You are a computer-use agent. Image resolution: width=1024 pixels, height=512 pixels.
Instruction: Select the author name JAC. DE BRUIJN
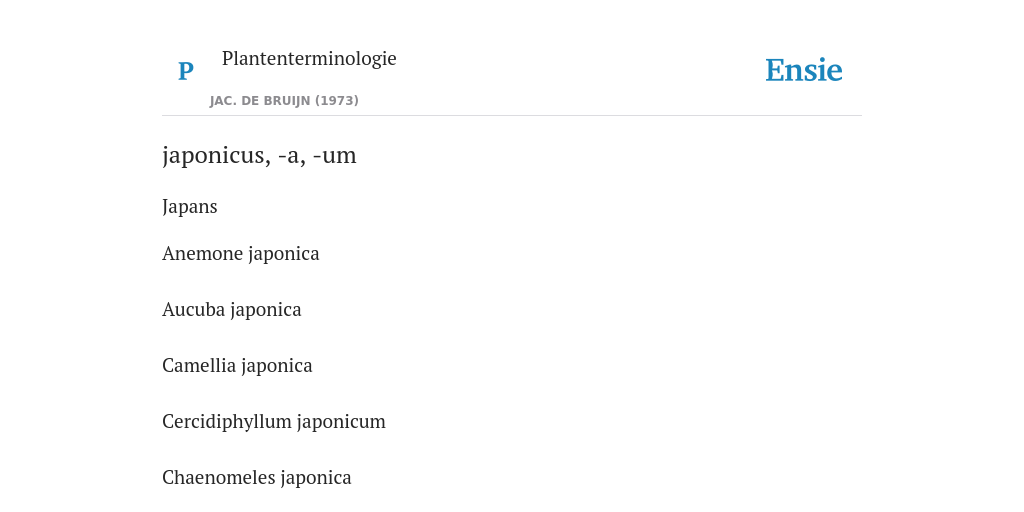260,101
